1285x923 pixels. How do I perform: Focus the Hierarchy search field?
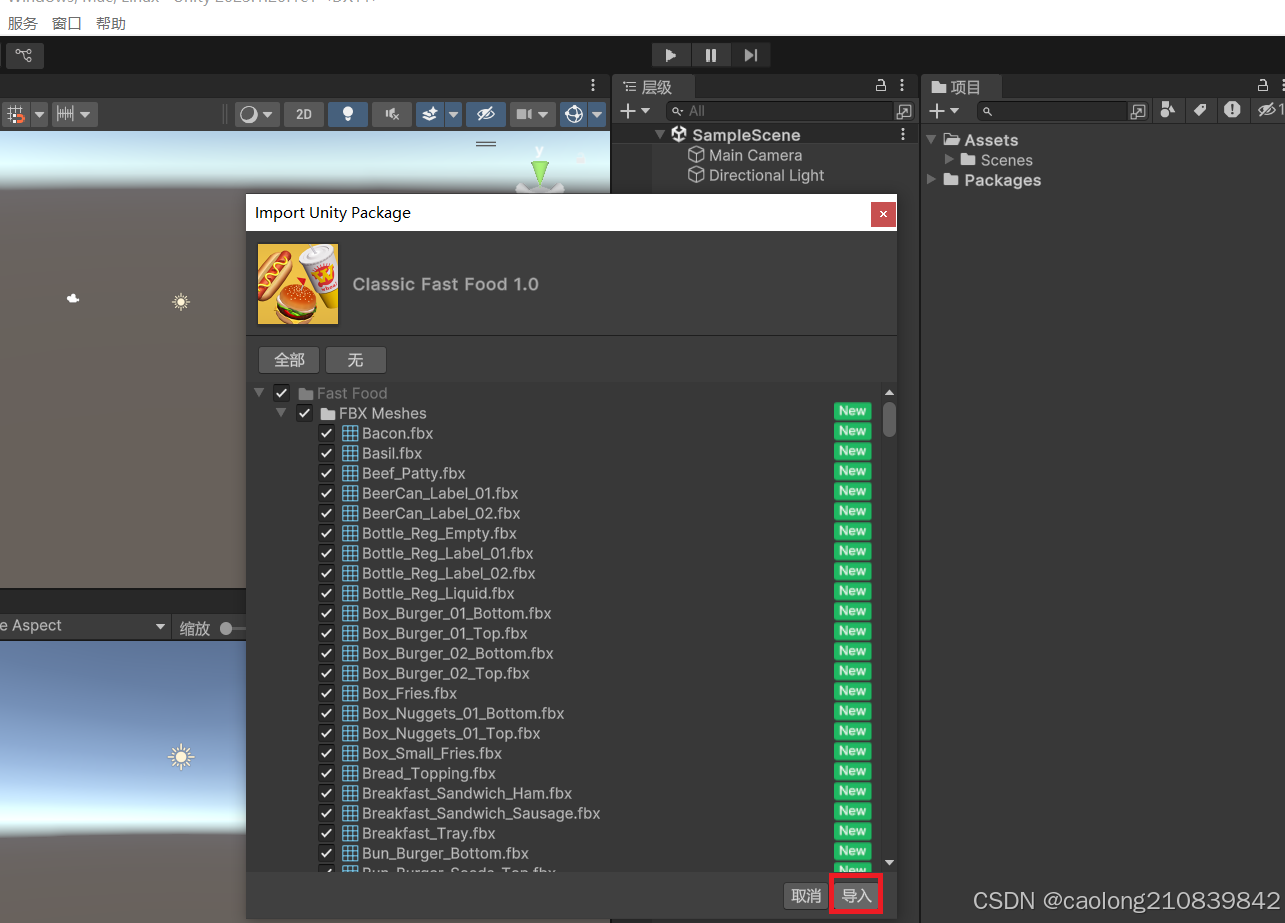click(779, 111)
